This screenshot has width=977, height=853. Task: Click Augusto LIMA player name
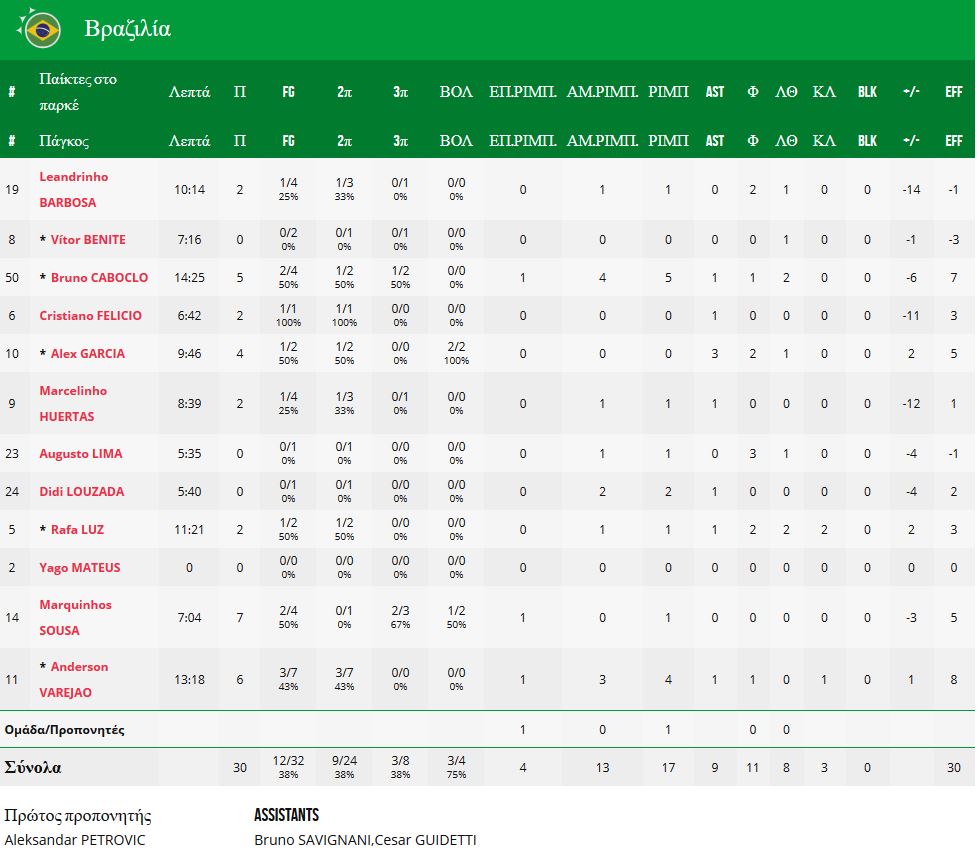(x=80, y=454)
